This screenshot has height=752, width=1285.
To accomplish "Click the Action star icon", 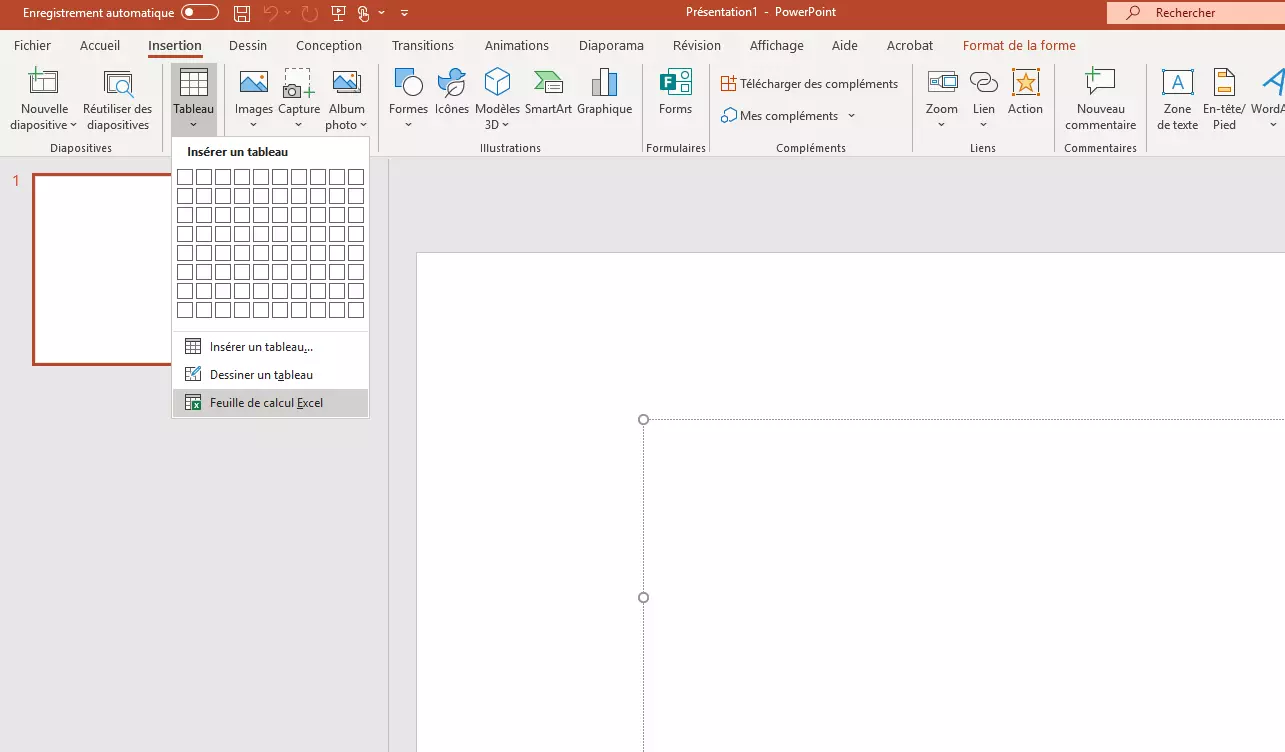I will click(x=1025, y=82).
